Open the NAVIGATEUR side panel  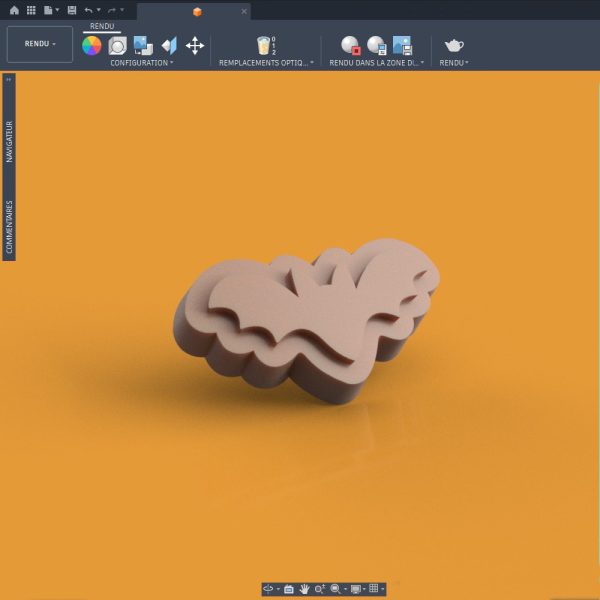9,142
